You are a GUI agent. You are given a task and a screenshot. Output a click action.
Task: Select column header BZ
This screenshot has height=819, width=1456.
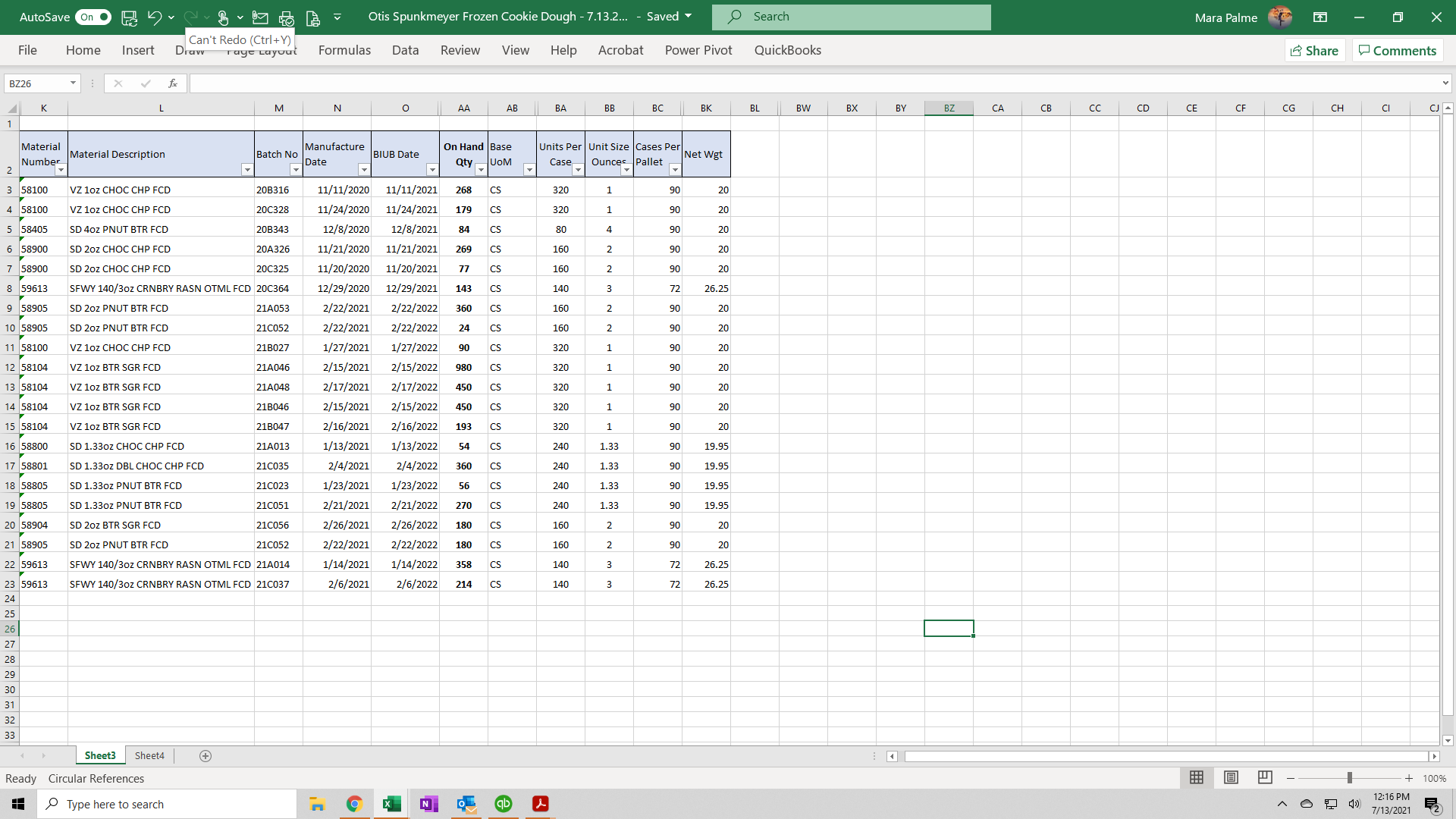(949, 108)
